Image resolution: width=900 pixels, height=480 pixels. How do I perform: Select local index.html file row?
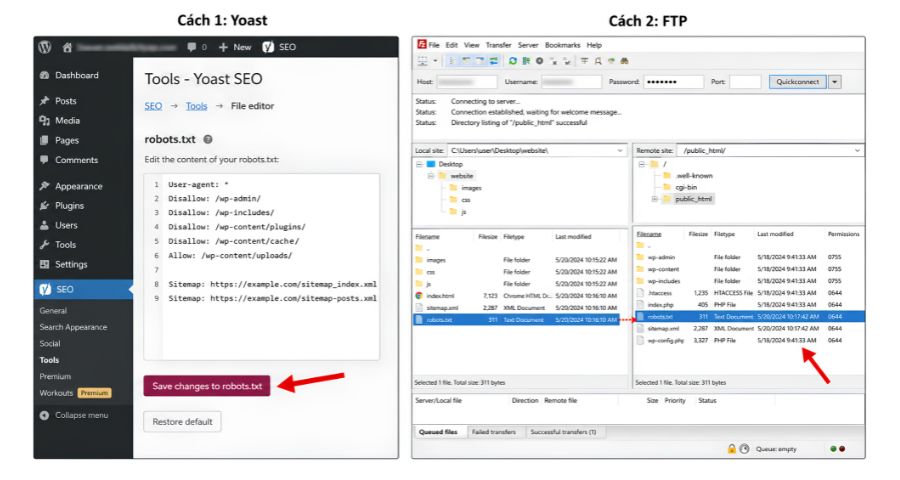[515, 296]
